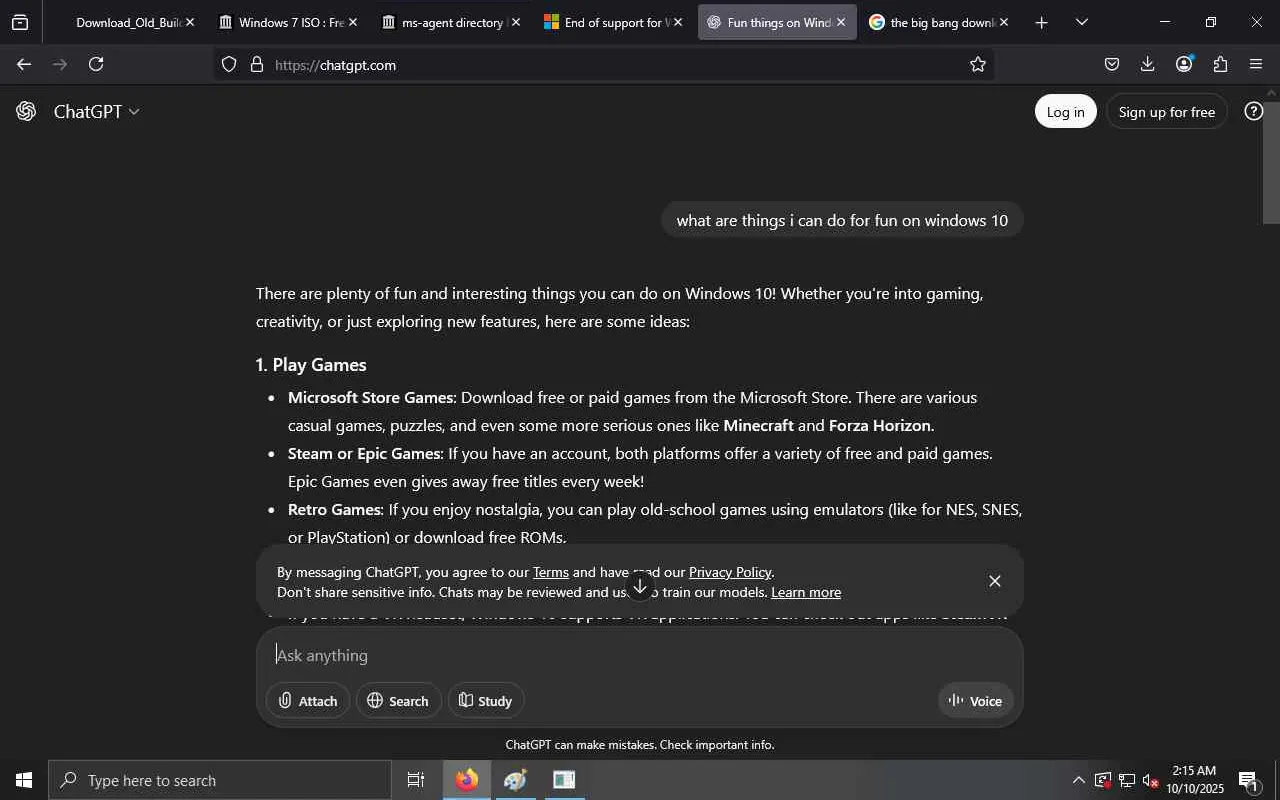Open the taskbar clock and date
Viewport: 1280px width, 800px height.
pyautogui.click(x=1194, y=780)
